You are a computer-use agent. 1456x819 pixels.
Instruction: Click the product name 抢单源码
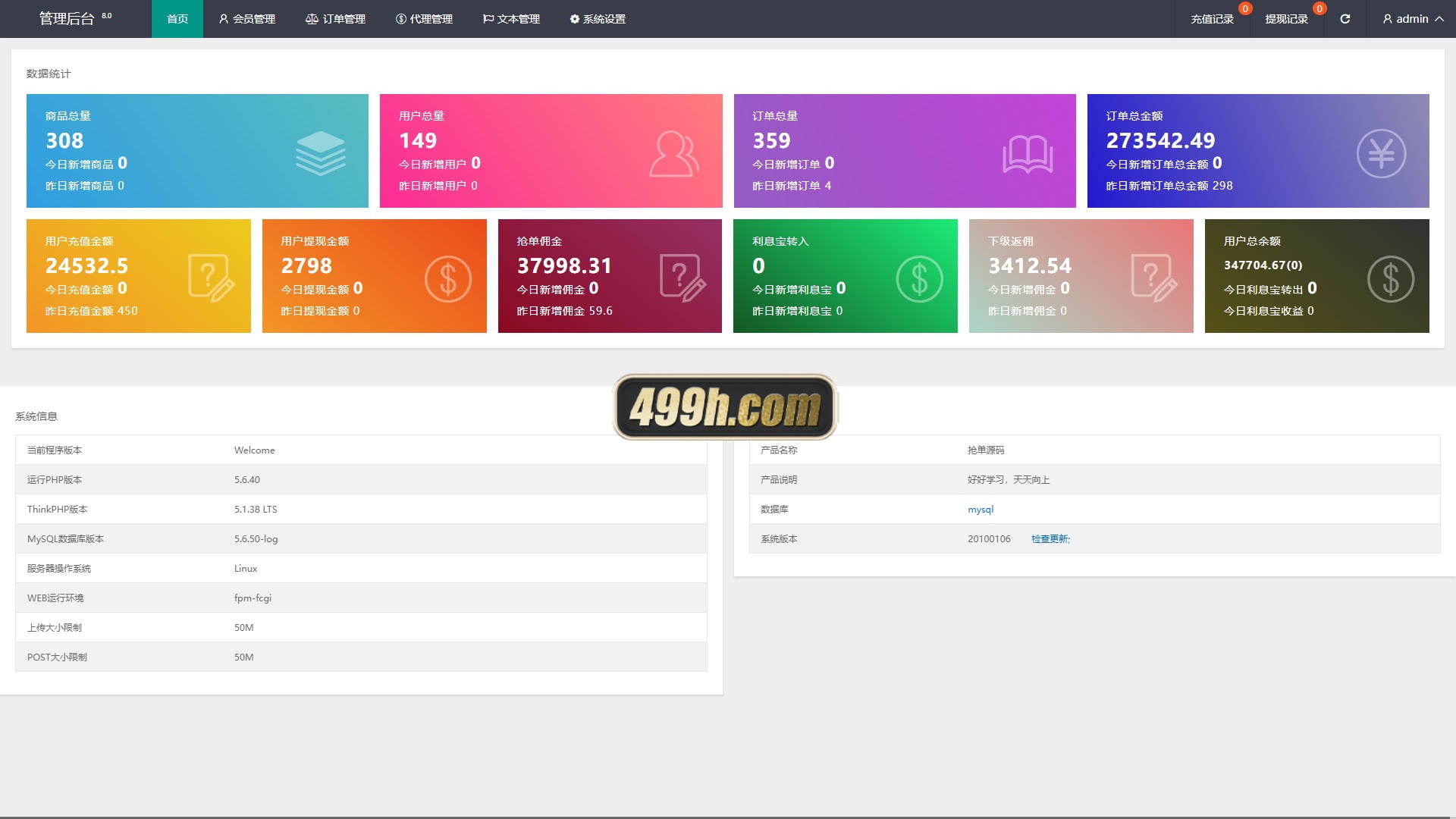[x=986, y=450]
